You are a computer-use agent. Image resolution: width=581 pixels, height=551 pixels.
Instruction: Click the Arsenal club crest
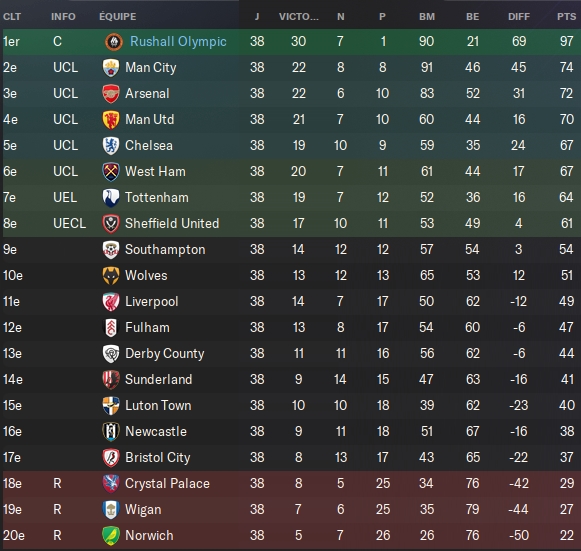pos(111,94)
